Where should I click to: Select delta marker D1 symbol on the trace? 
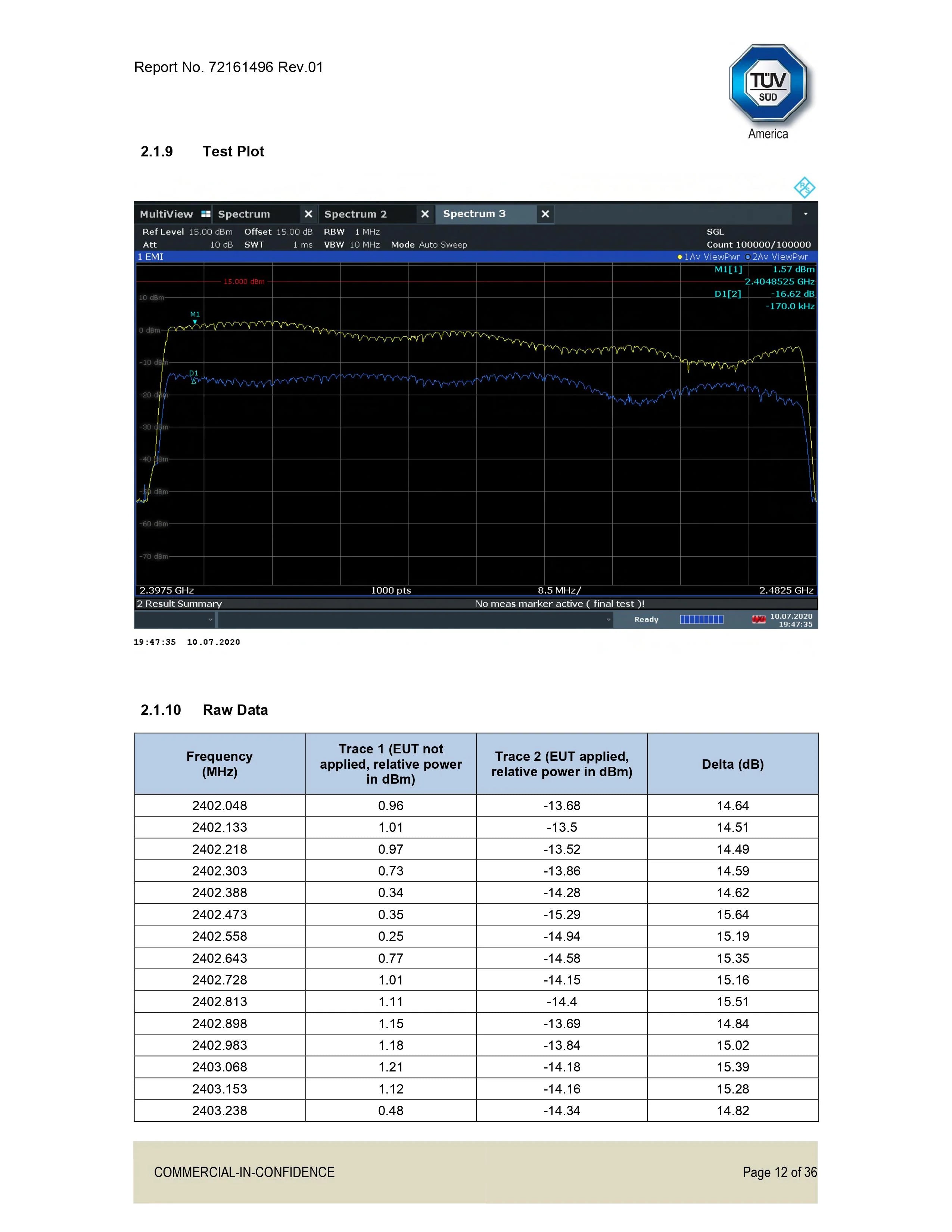(193, 381)
